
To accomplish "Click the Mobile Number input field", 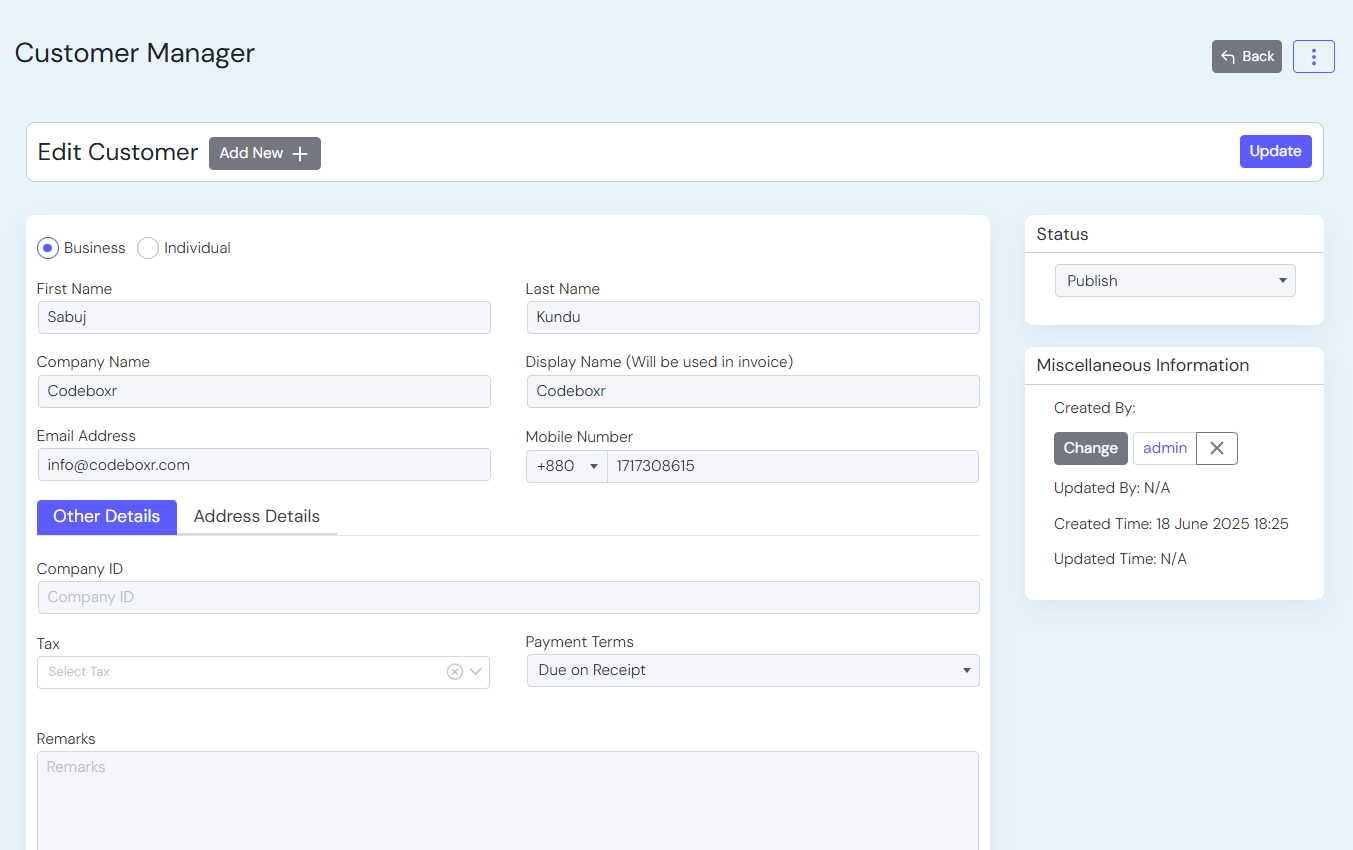I will (791, 467).
